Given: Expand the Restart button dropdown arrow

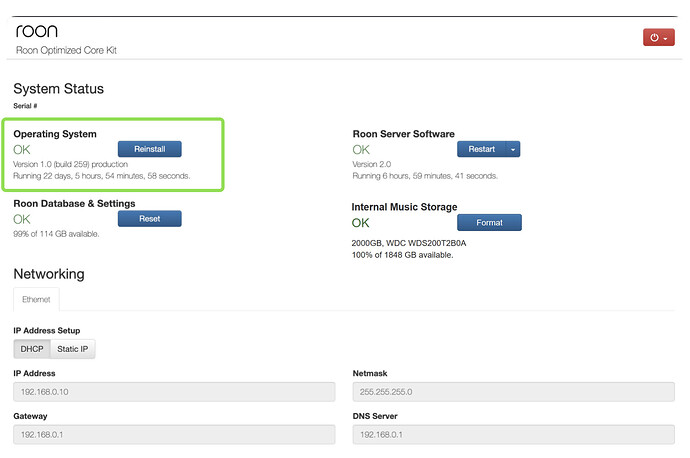Looking at the screenshot, I should coord(513,149).
